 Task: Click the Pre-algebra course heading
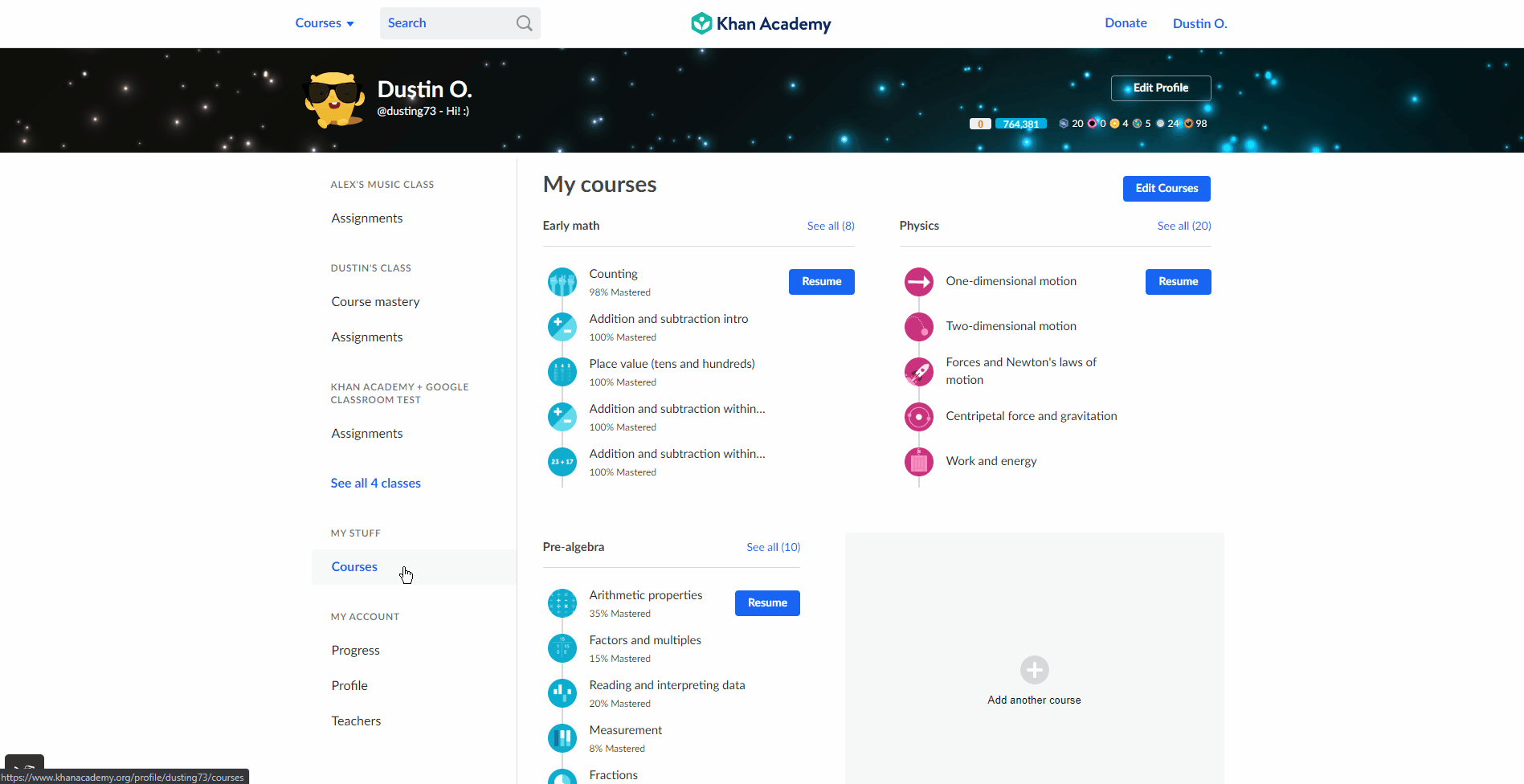pyautogui.click(x=574, y=547)
